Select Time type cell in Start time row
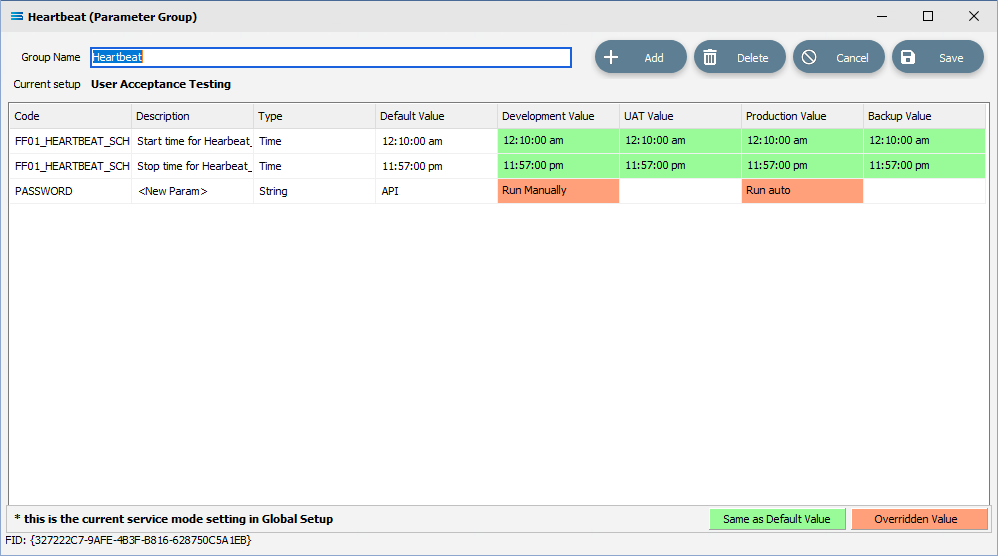This screenshot has height=556, width=998. (314, 141)
